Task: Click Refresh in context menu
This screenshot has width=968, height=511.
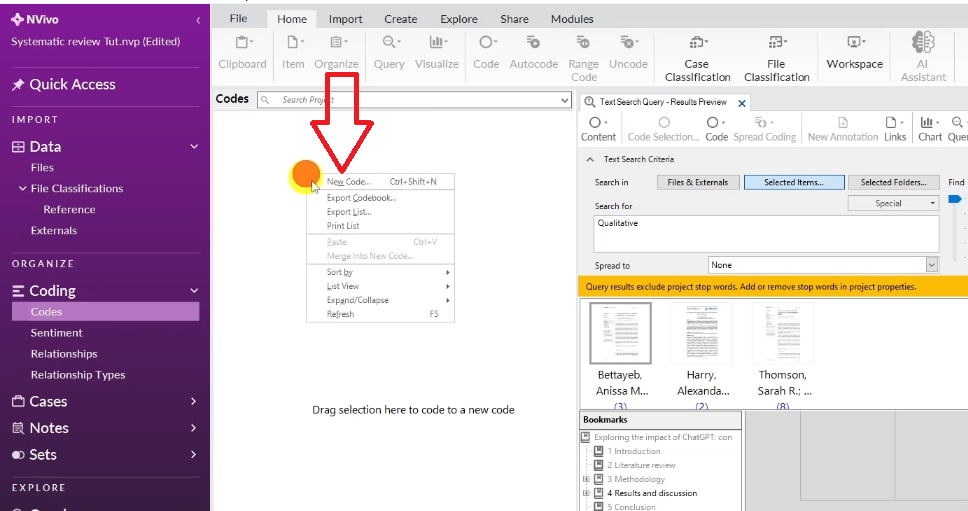Action: click(380, 314)
